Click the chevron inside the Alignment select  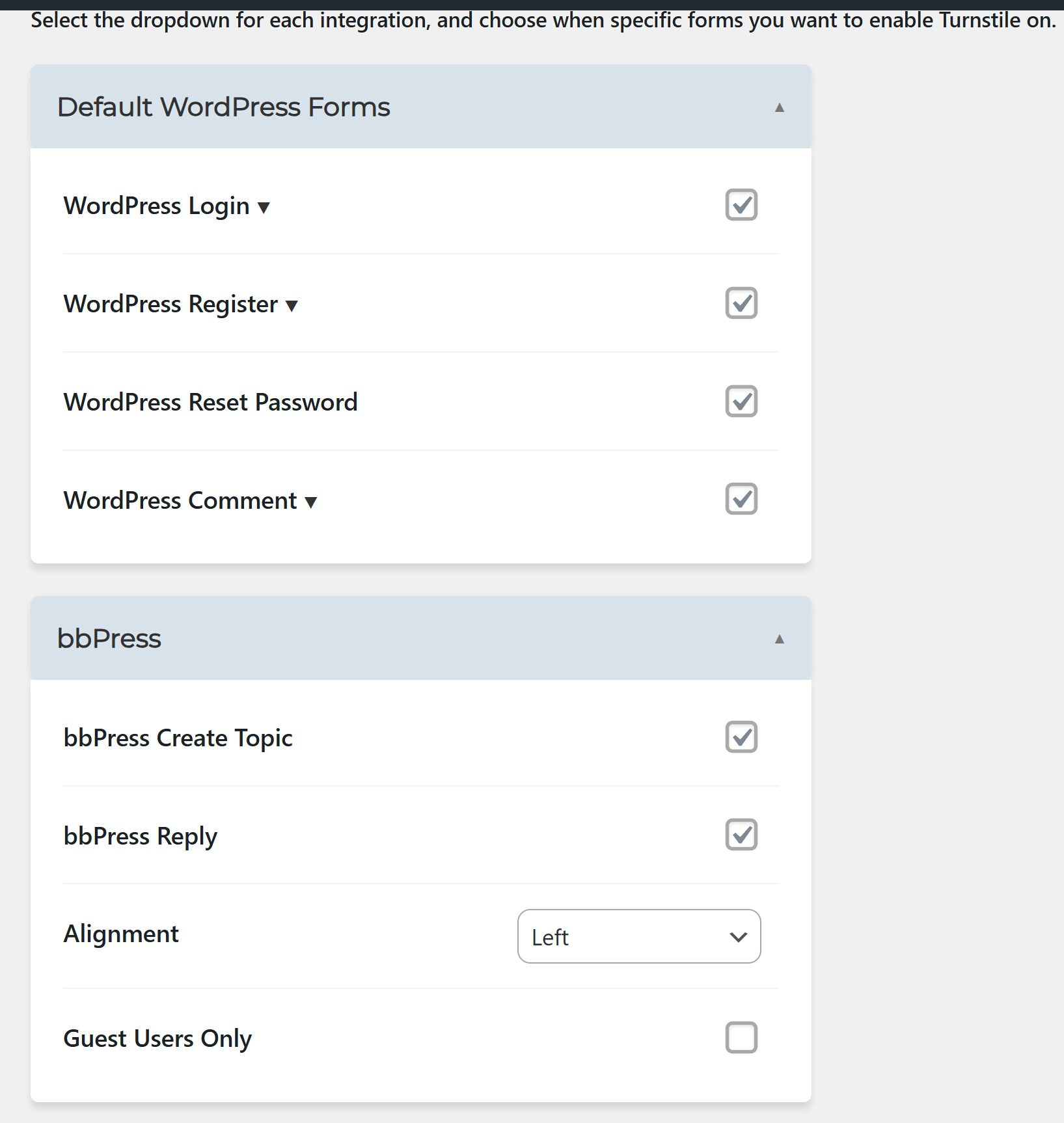click(x=738, y=938)
